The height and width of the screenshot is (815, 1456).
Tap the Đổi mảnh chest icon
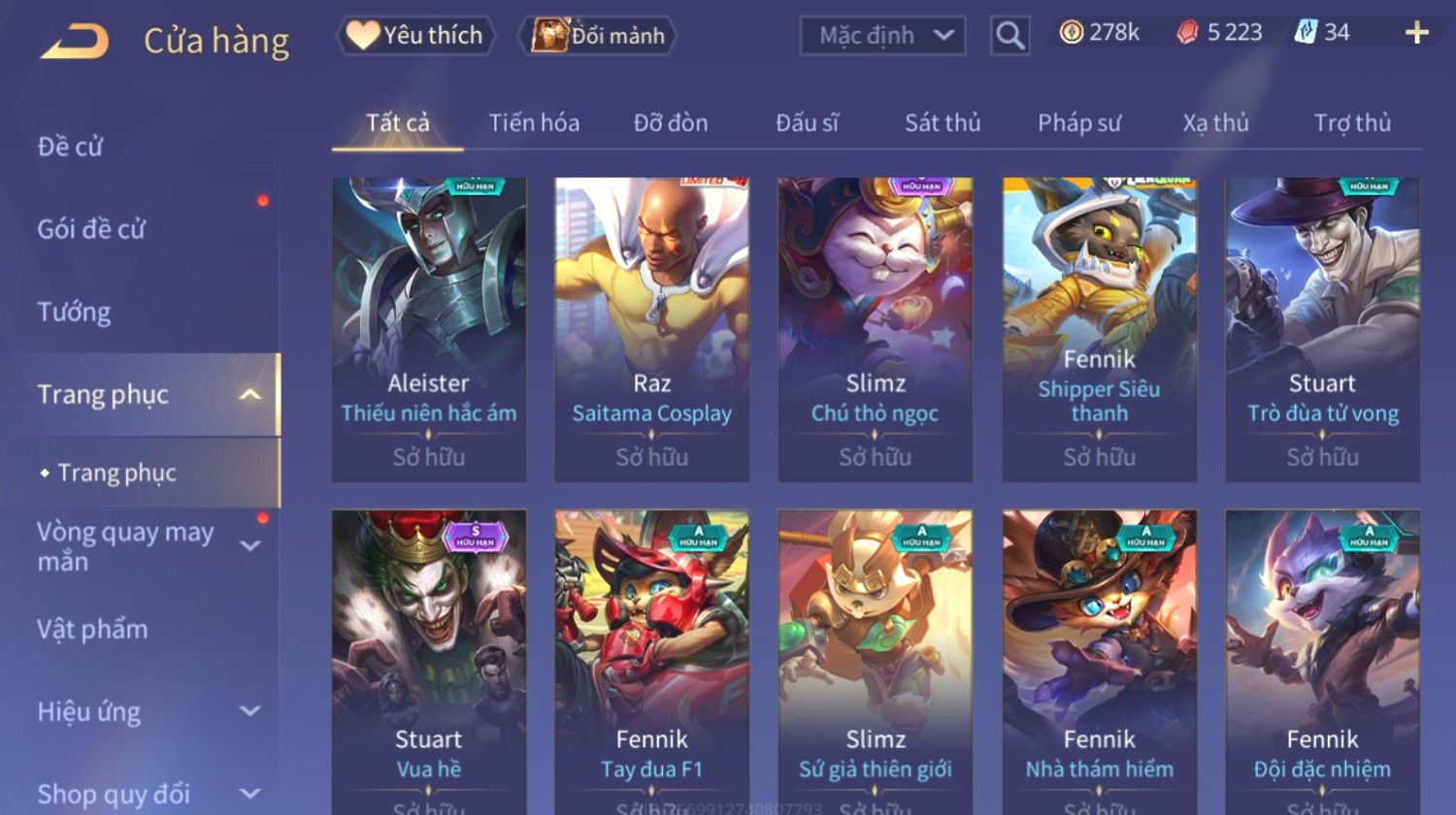point(548,36)
